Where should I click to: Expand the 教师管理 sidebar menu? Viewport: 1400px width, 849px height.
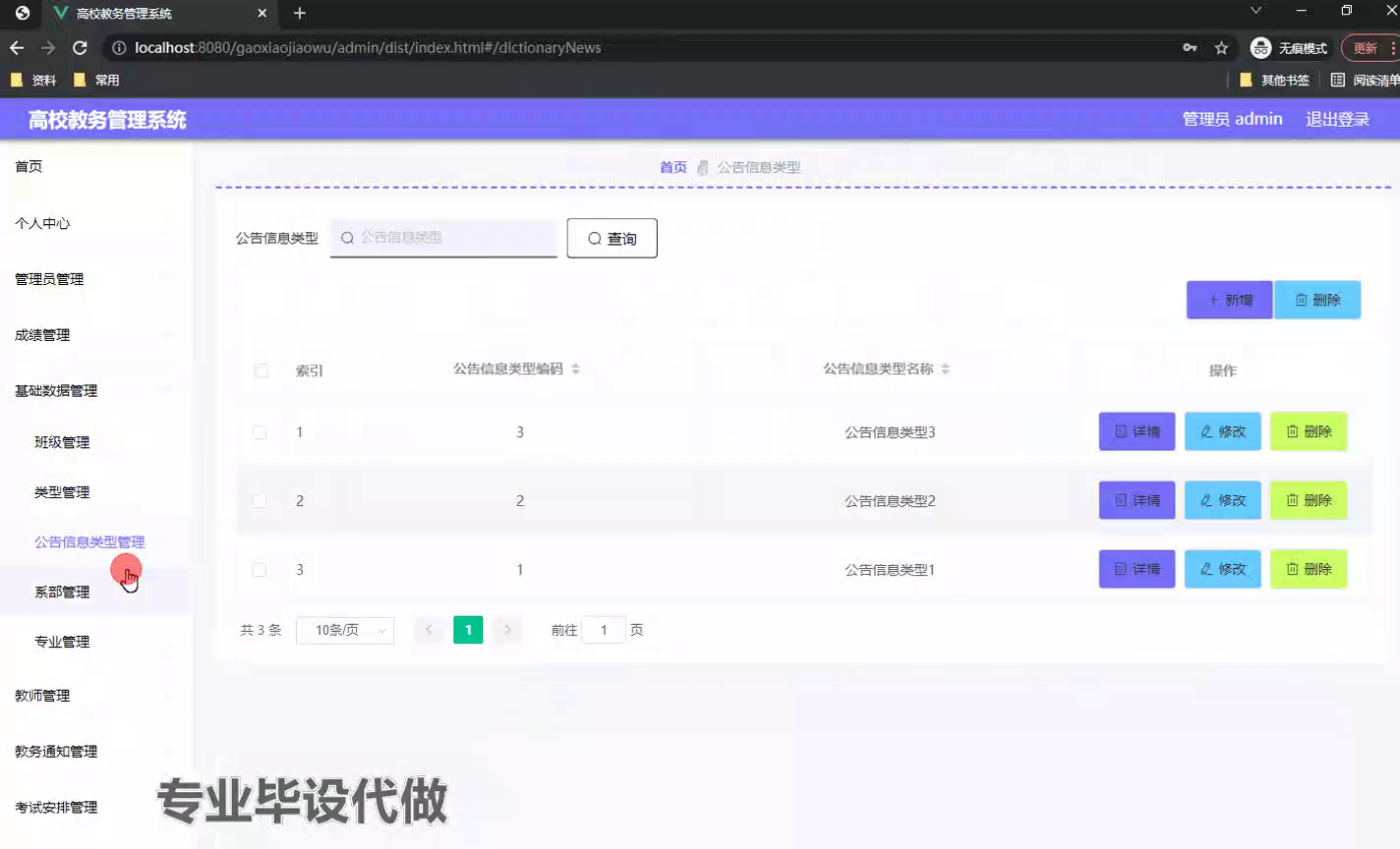(x=94, y=696)
